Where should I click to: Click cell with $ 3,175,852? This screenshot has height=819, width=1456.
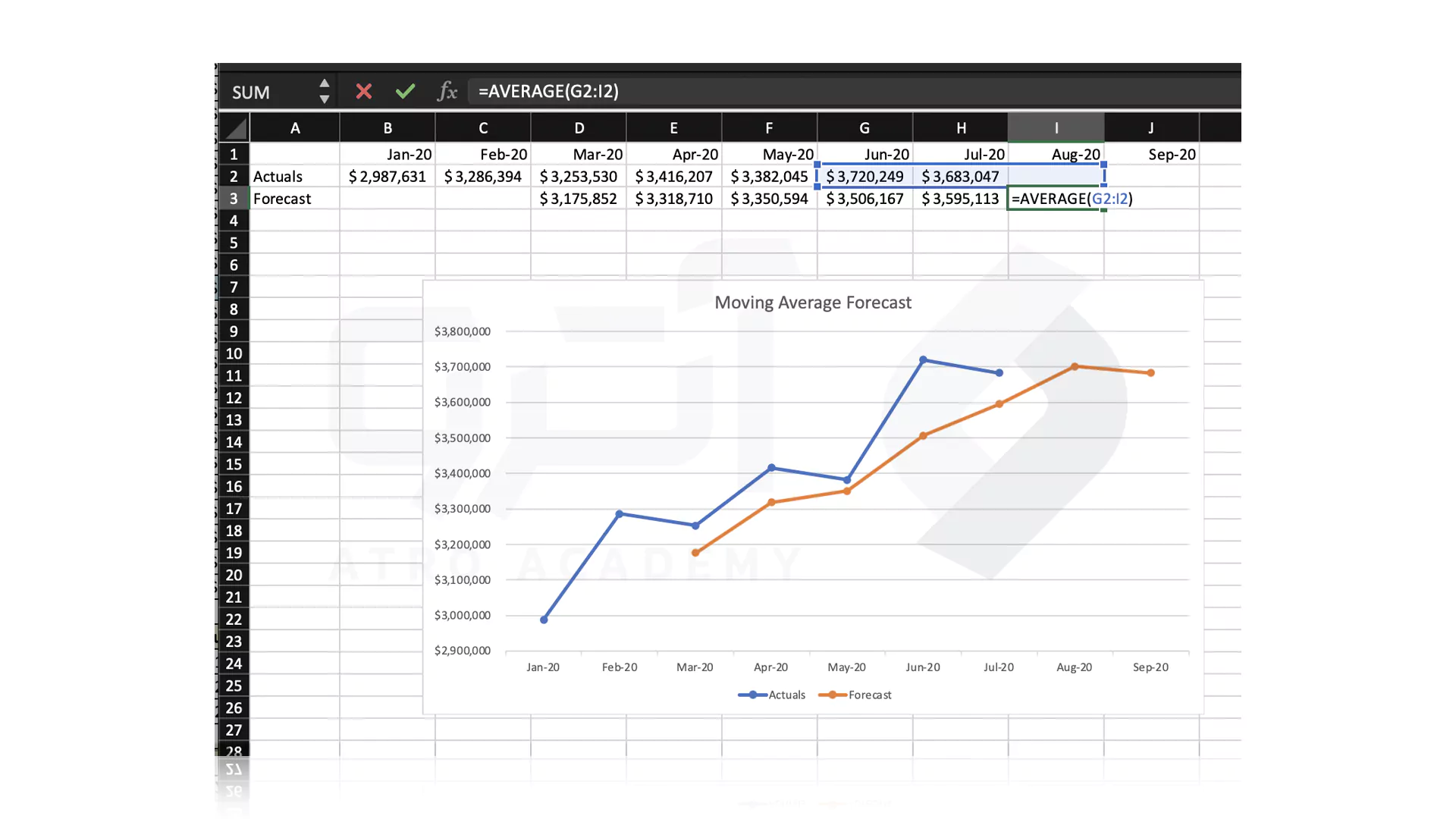(579, 199)
